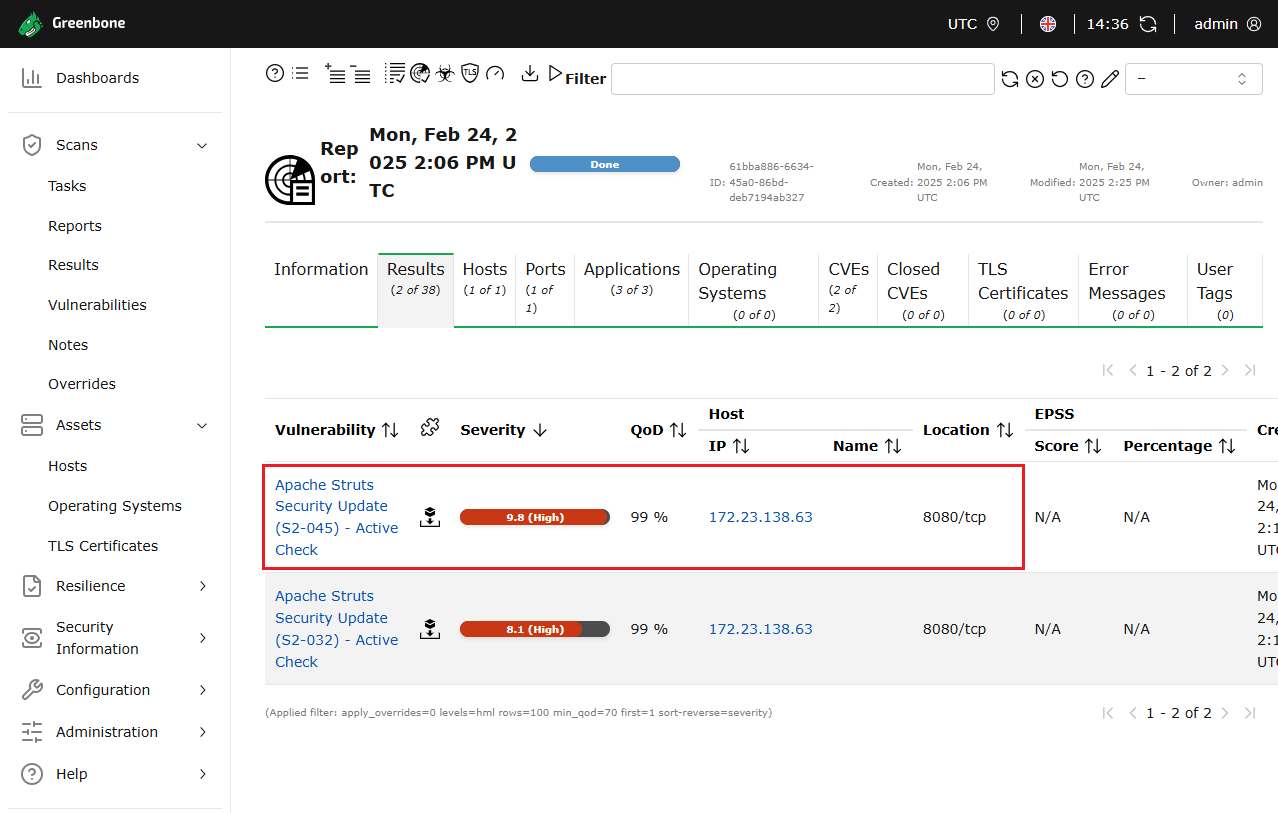Click the Tasks link in sidebar
The height and width of the screenshot is (813, 1278).
pyautogui.click(x=67, y=186)
